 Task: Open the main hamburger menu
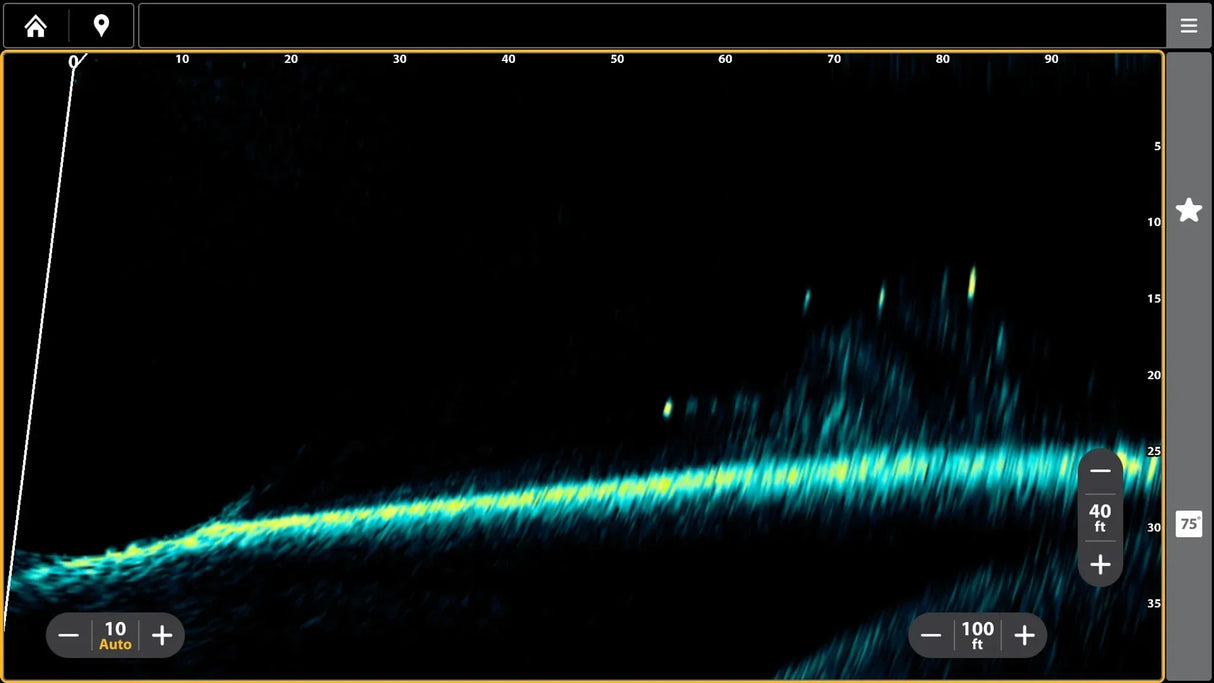[1188, 25]
